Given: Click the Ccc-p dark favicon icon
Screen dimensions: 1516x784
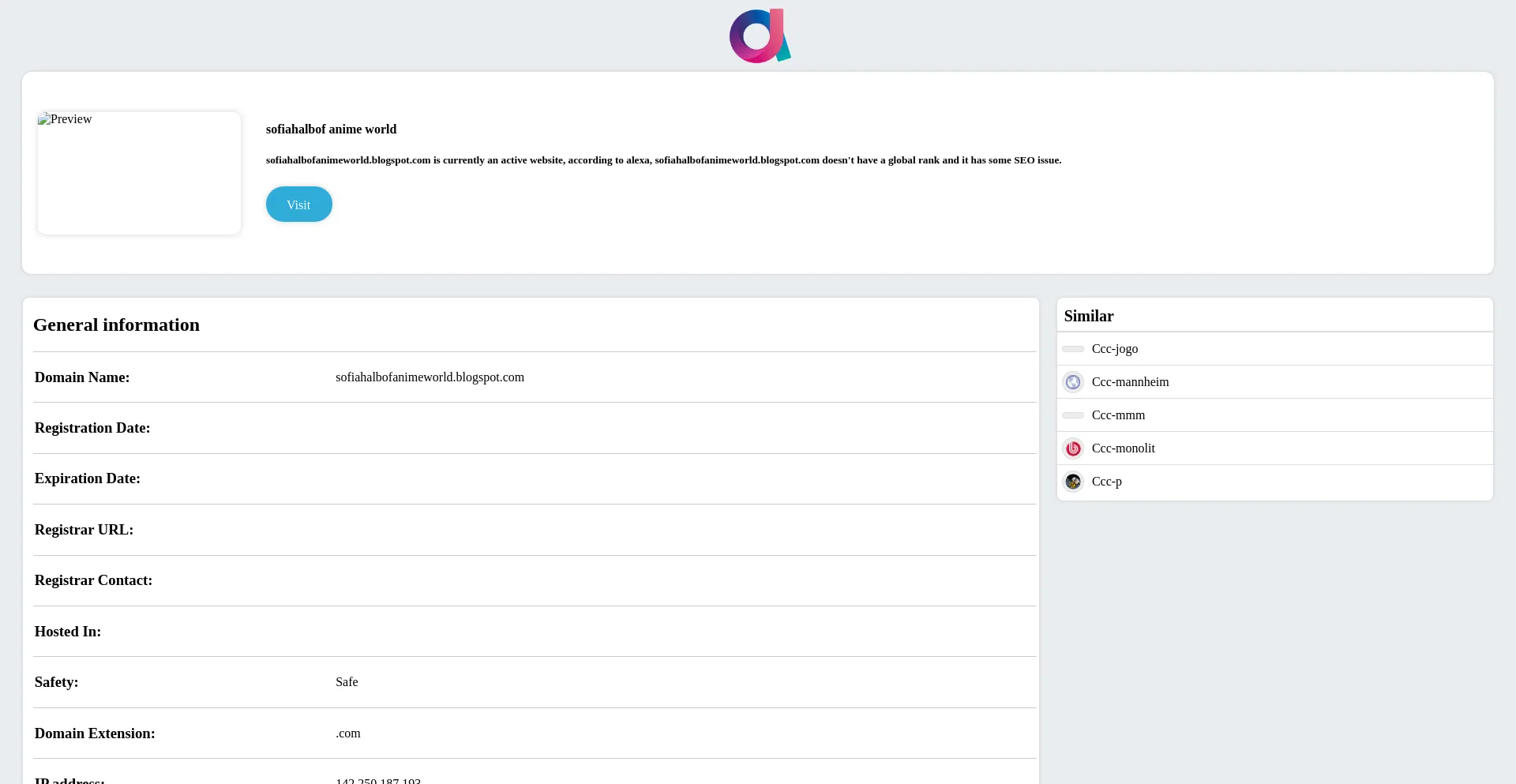Looking at the screenshot, I should pos(1073,482).
